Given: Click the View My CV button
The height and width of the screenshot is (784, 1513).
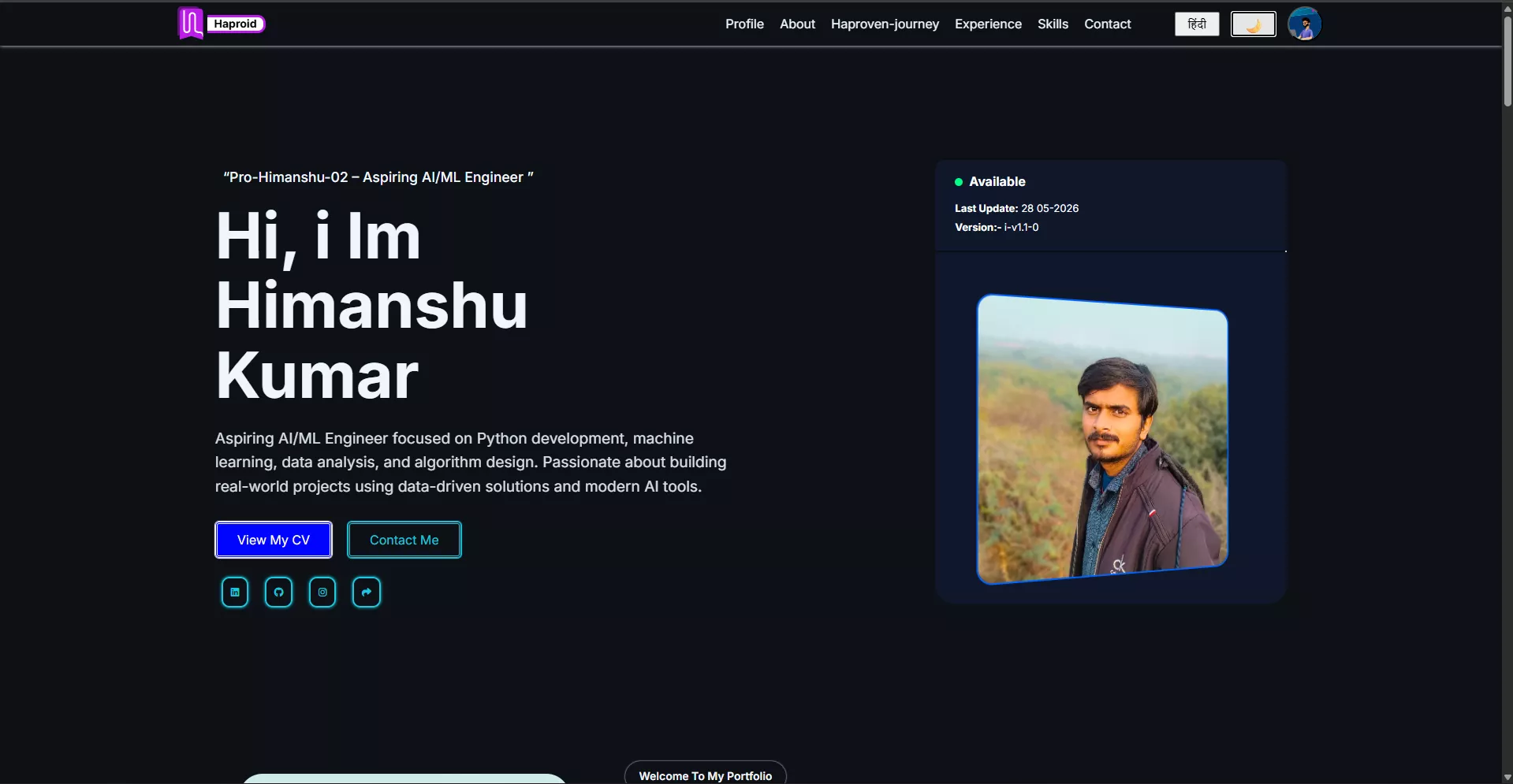Looking at the screenshot, I should [274, 540].
